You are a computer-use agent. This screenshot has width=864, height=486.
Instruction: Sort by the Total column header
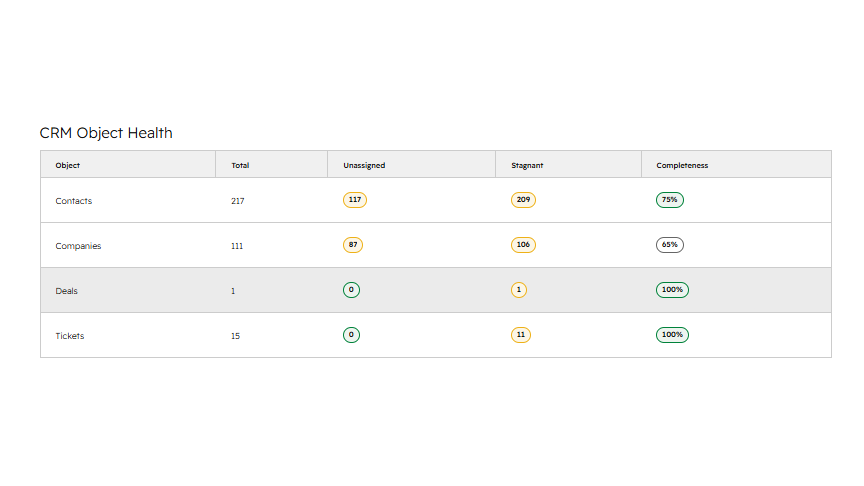coord(240,165)
